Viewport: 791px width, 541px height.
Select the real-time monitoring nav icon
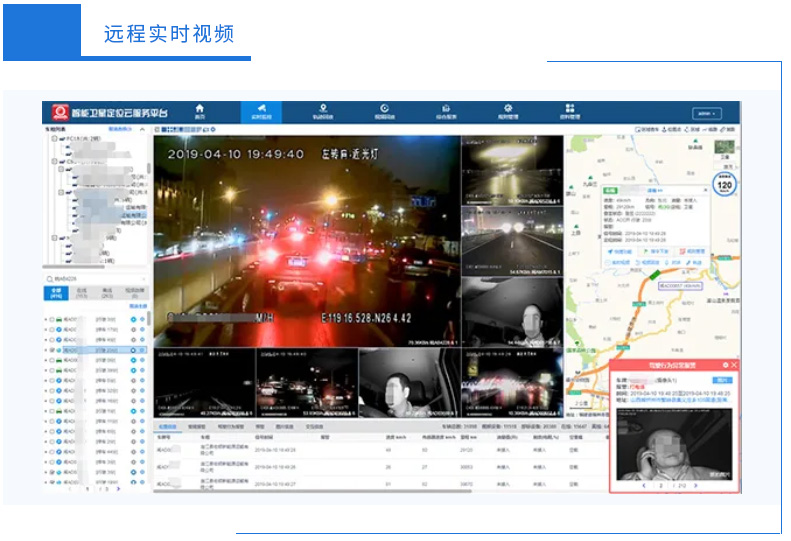[260, 110]
